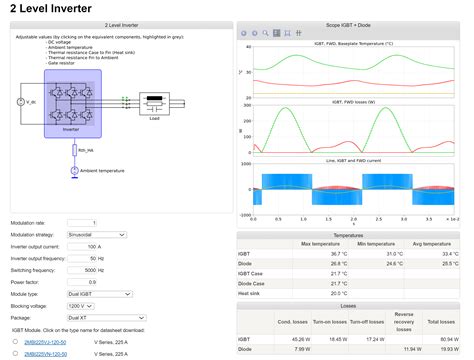Activate the magnifier zoom tool in scope
The image size is (474, 360).
coord(265,33)
